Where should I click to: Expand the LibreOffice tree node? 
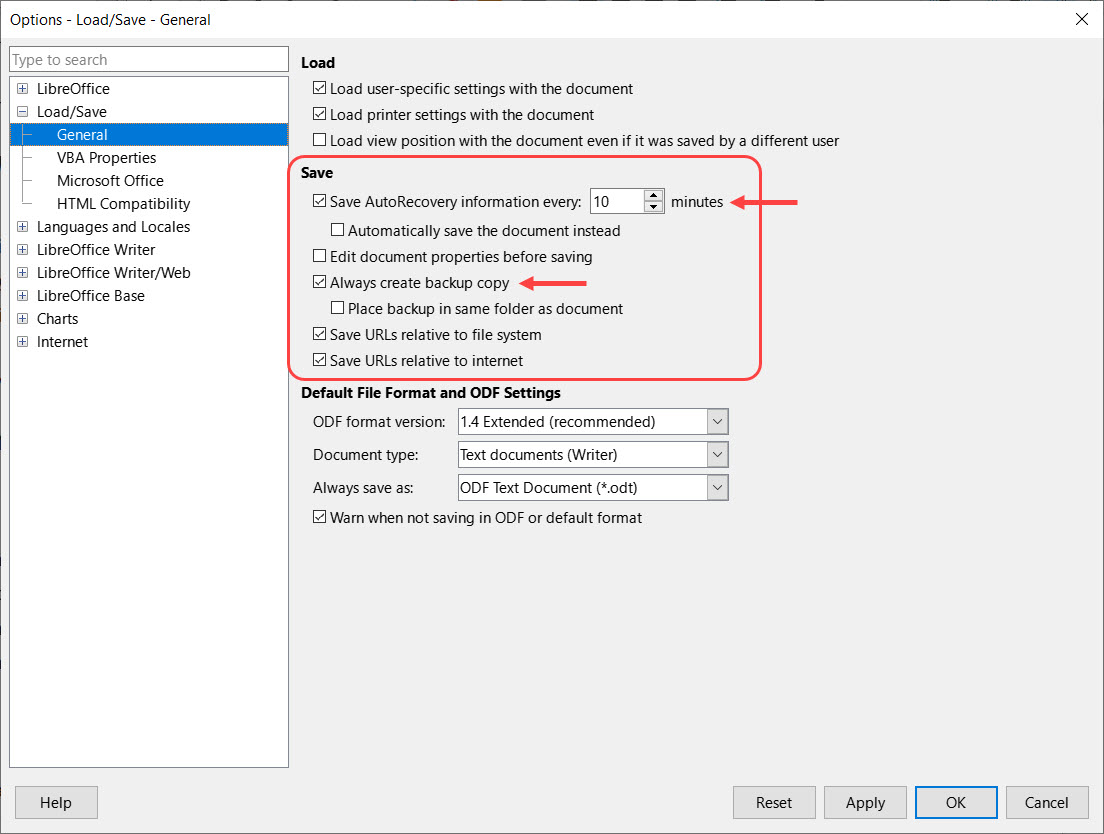[23, 89]
